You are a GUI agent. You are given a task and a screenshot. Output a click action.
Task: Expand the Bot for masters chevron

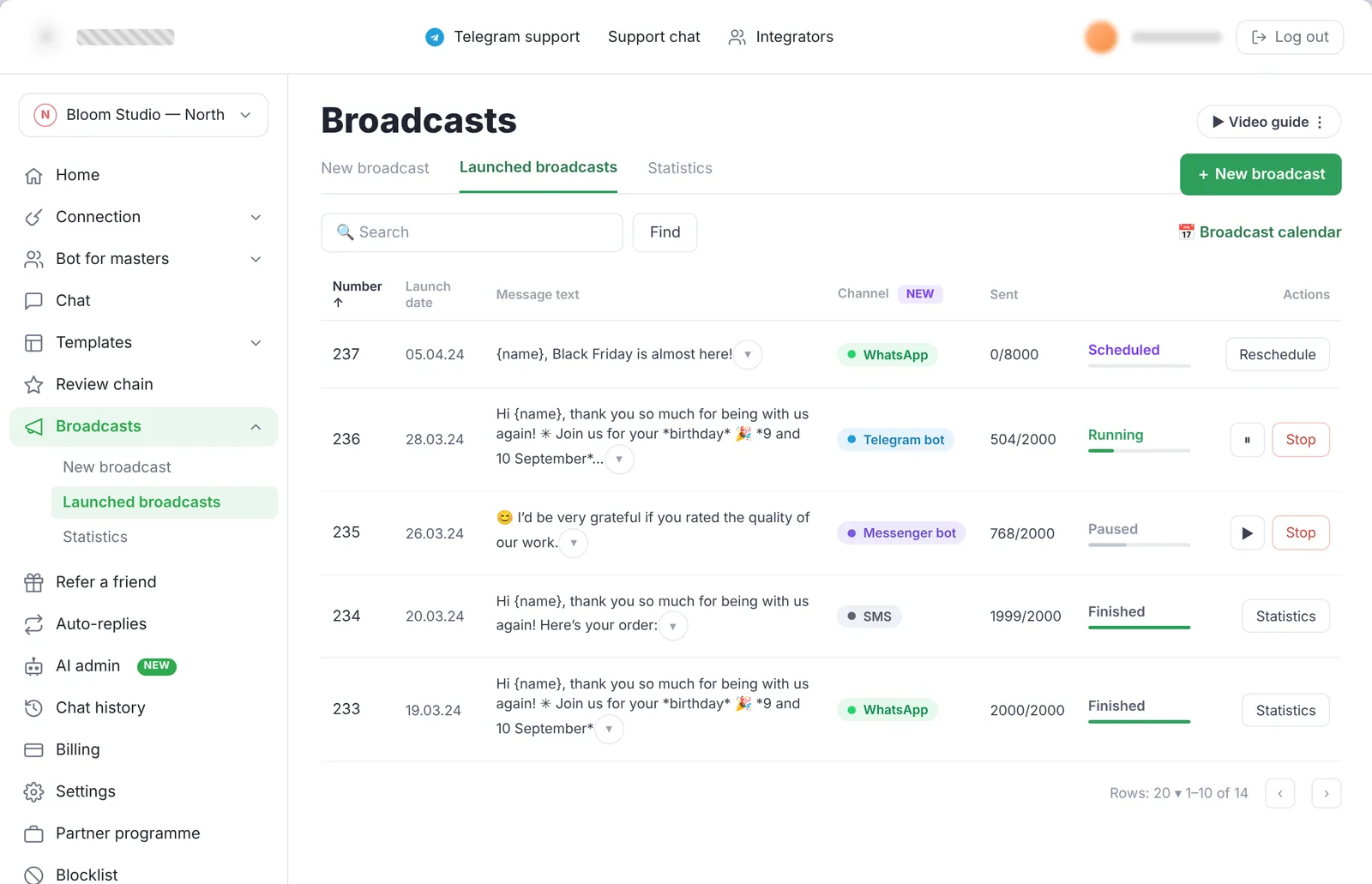pyautogui.click(x=256, y=259)
